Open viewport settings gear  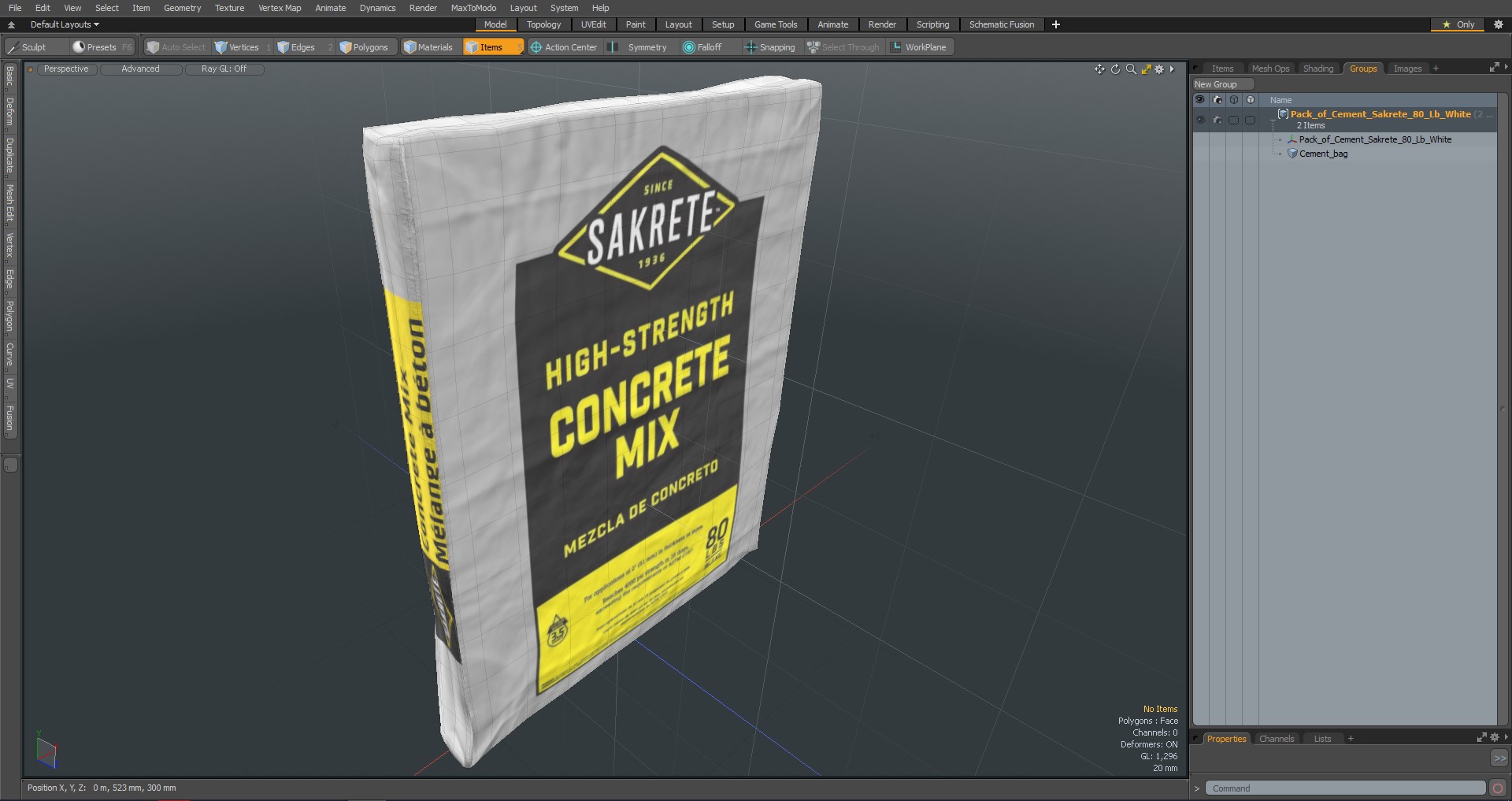coord(1159,69)
